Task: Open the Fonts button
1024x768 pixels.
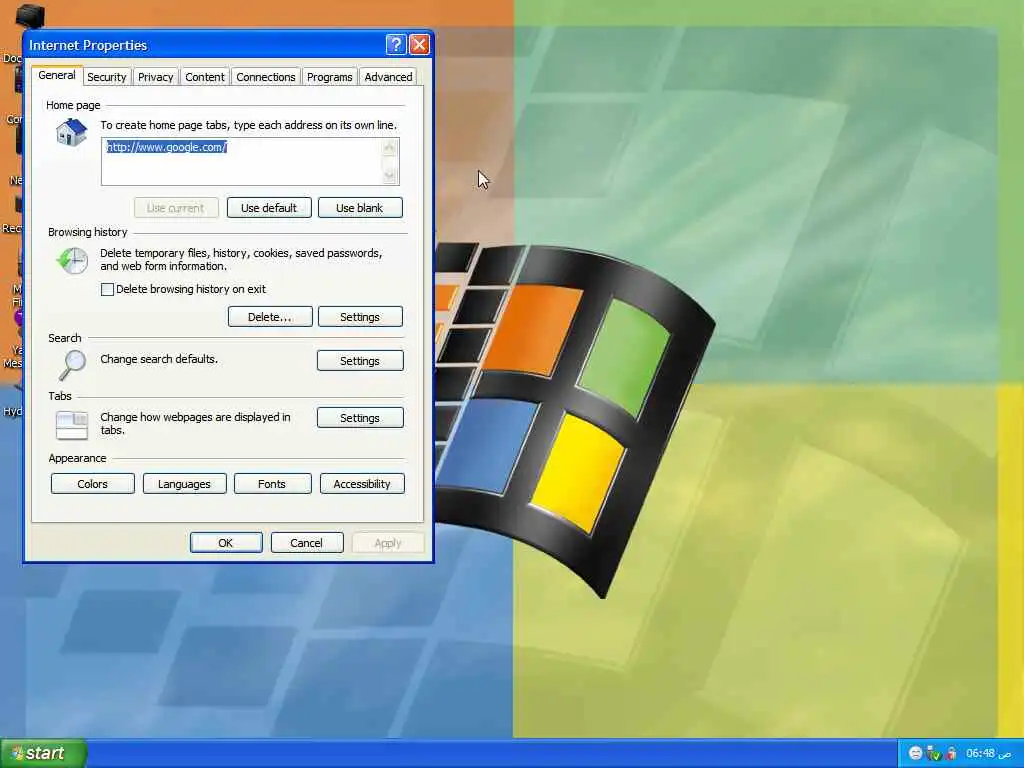Action: click(x=272, y=484)
